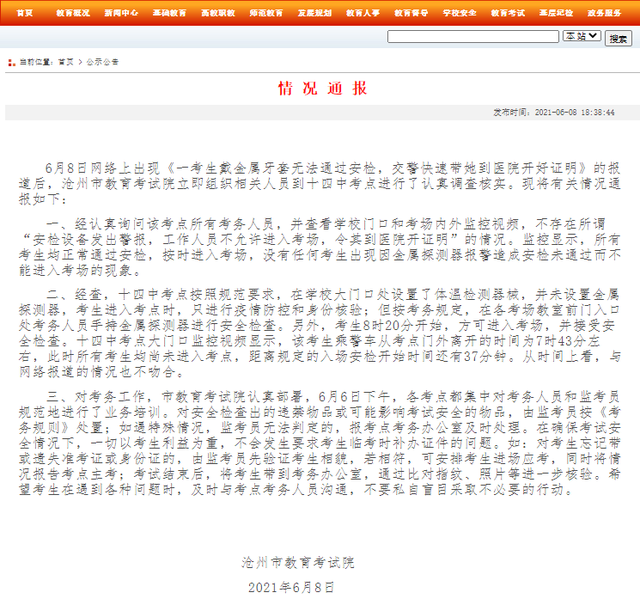
Task: Click the 首页 breadcrumb link
Action: pyautogui.click(x=66, y=62)
